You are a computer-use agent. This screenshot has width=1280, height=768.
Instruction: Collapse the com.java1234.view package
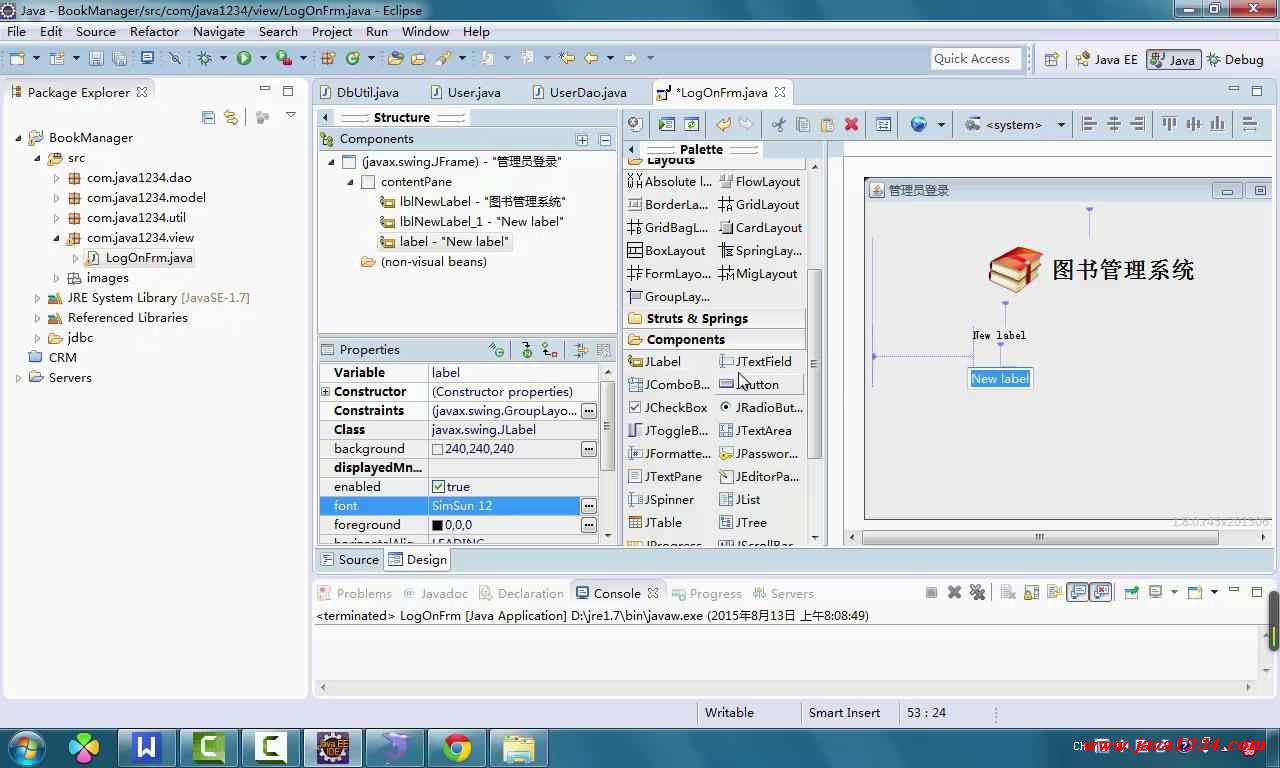pyautogui.click(x=57, y=238)
